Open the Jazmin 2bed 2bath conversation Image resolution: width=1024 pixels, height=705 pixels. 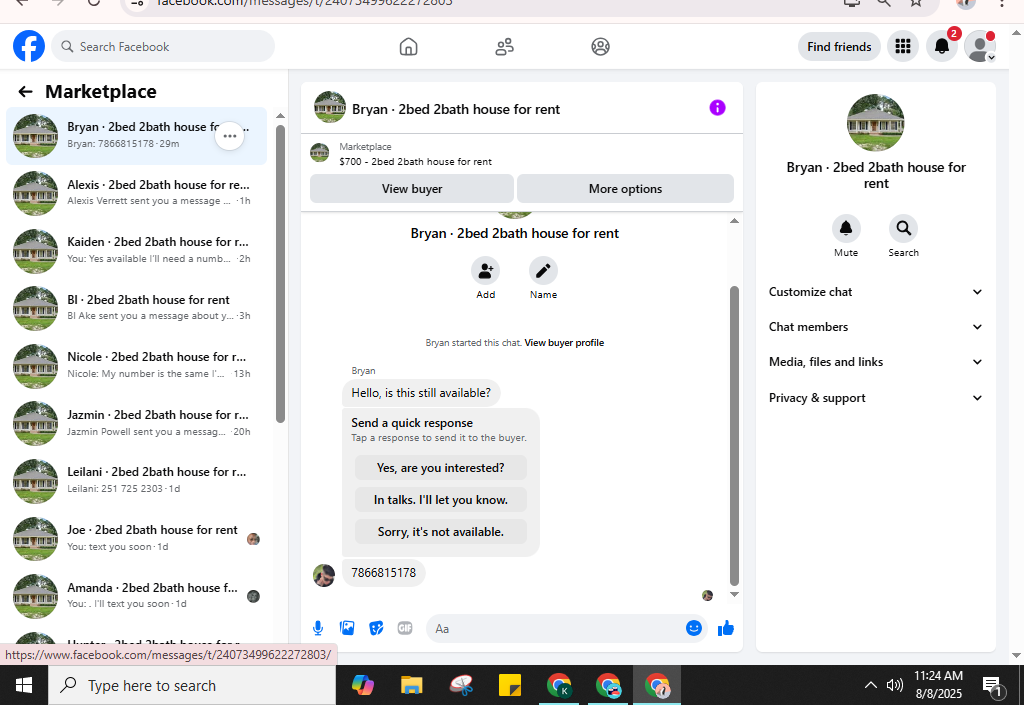tap(136, 423)
